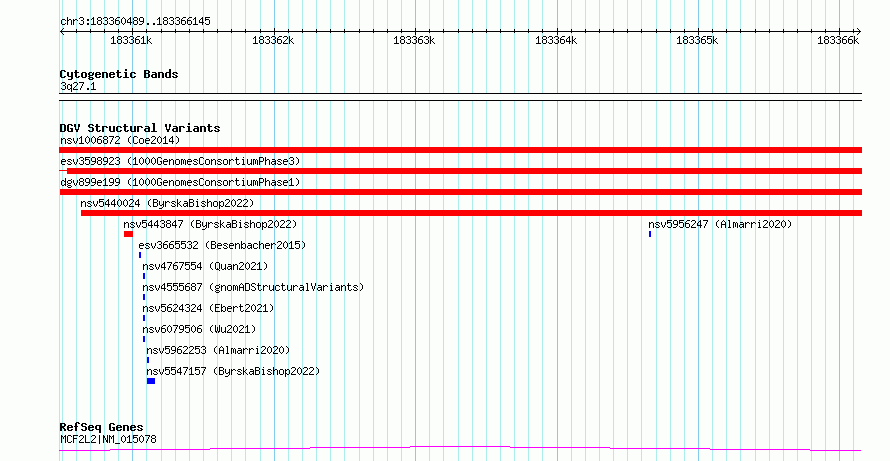This screenshot has height=461, width=890.
Task: Click the left arrowhead of the ruler
Action: (x=62, y=32)
